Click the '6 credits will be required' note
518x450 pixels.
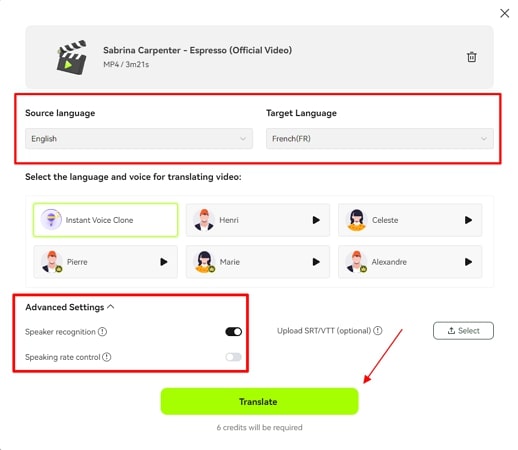point(259,427)
